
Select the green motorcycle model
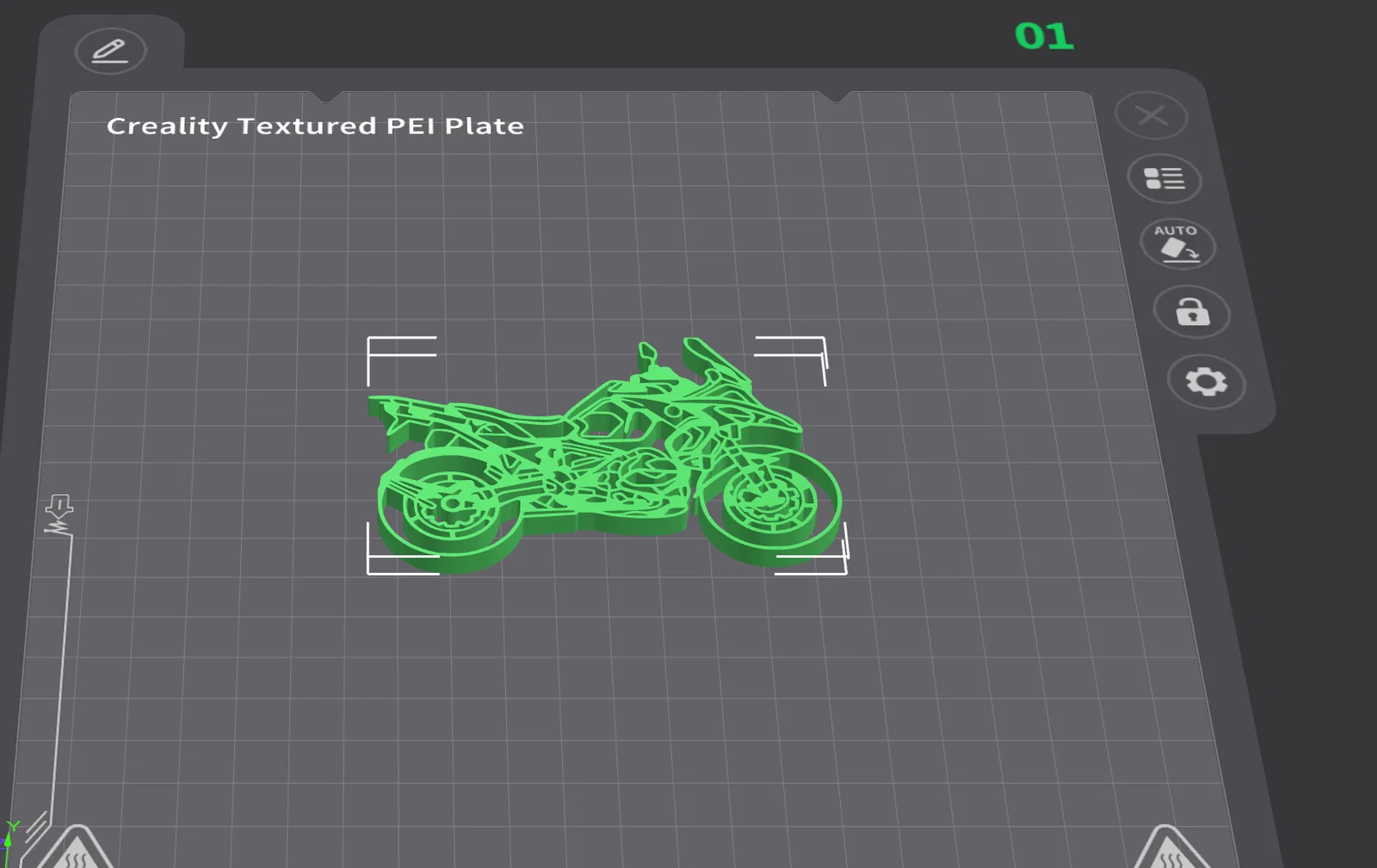606,456
